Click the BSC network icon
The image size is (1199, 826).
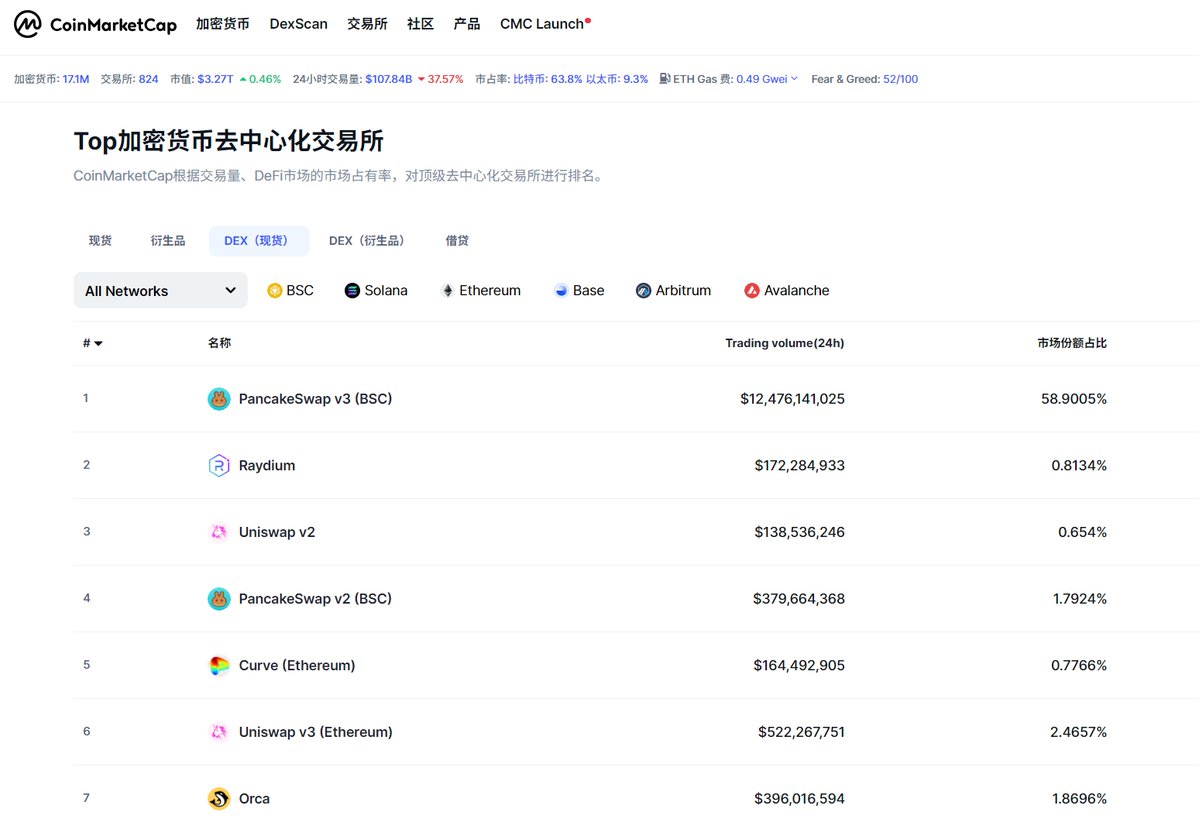click(x=275, y=291)
